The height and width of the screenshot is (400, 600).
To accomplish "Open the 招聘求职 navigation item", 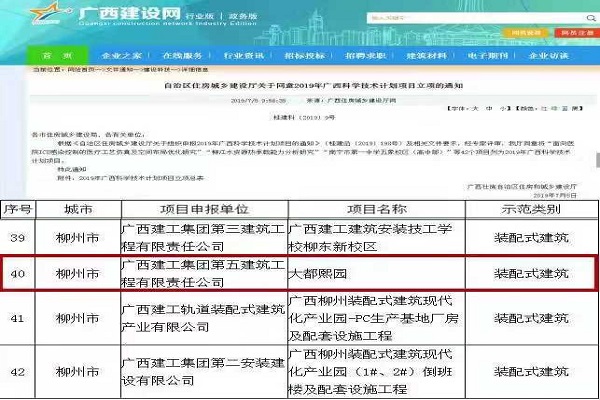I will tap(365, 56).
